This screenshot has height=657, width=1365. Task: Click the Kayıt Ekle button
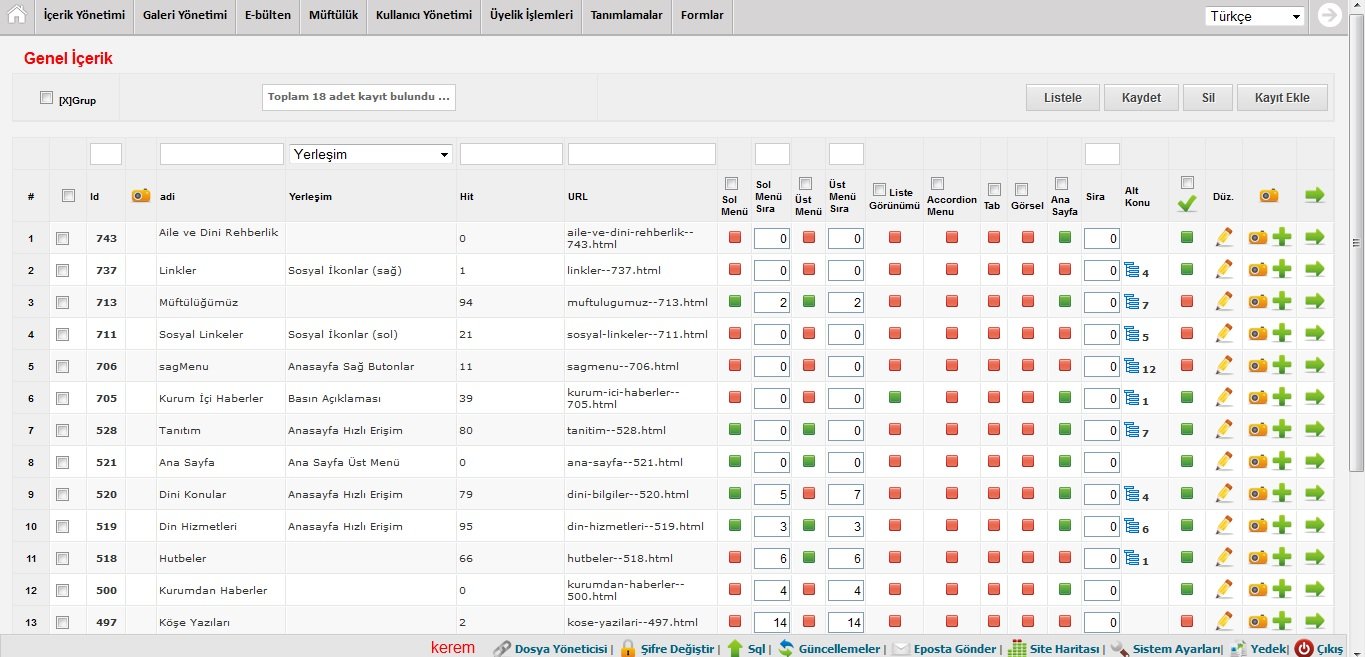tap(1282, 97)
